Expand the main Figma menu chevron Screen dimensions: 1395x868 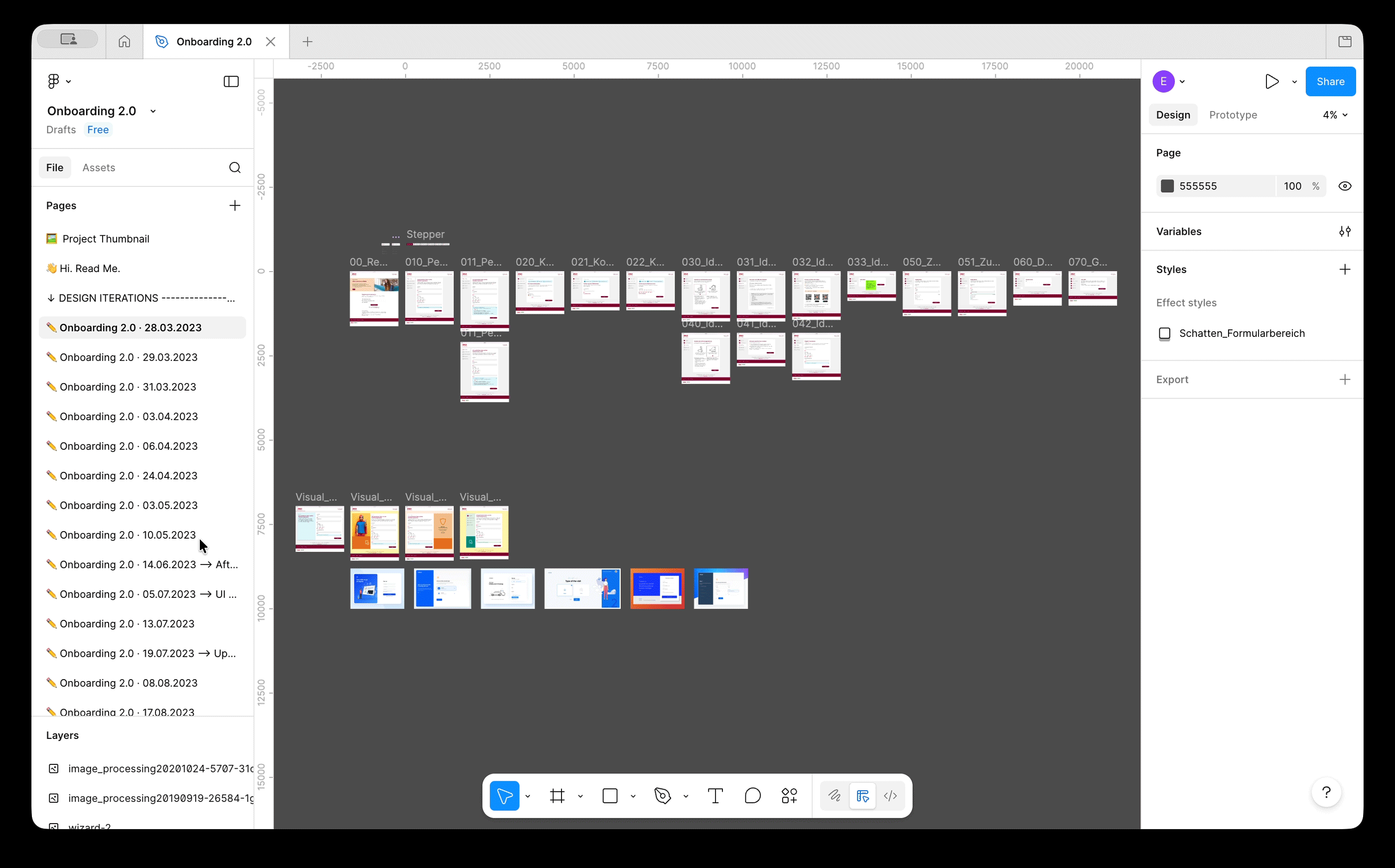coord(68,81)
